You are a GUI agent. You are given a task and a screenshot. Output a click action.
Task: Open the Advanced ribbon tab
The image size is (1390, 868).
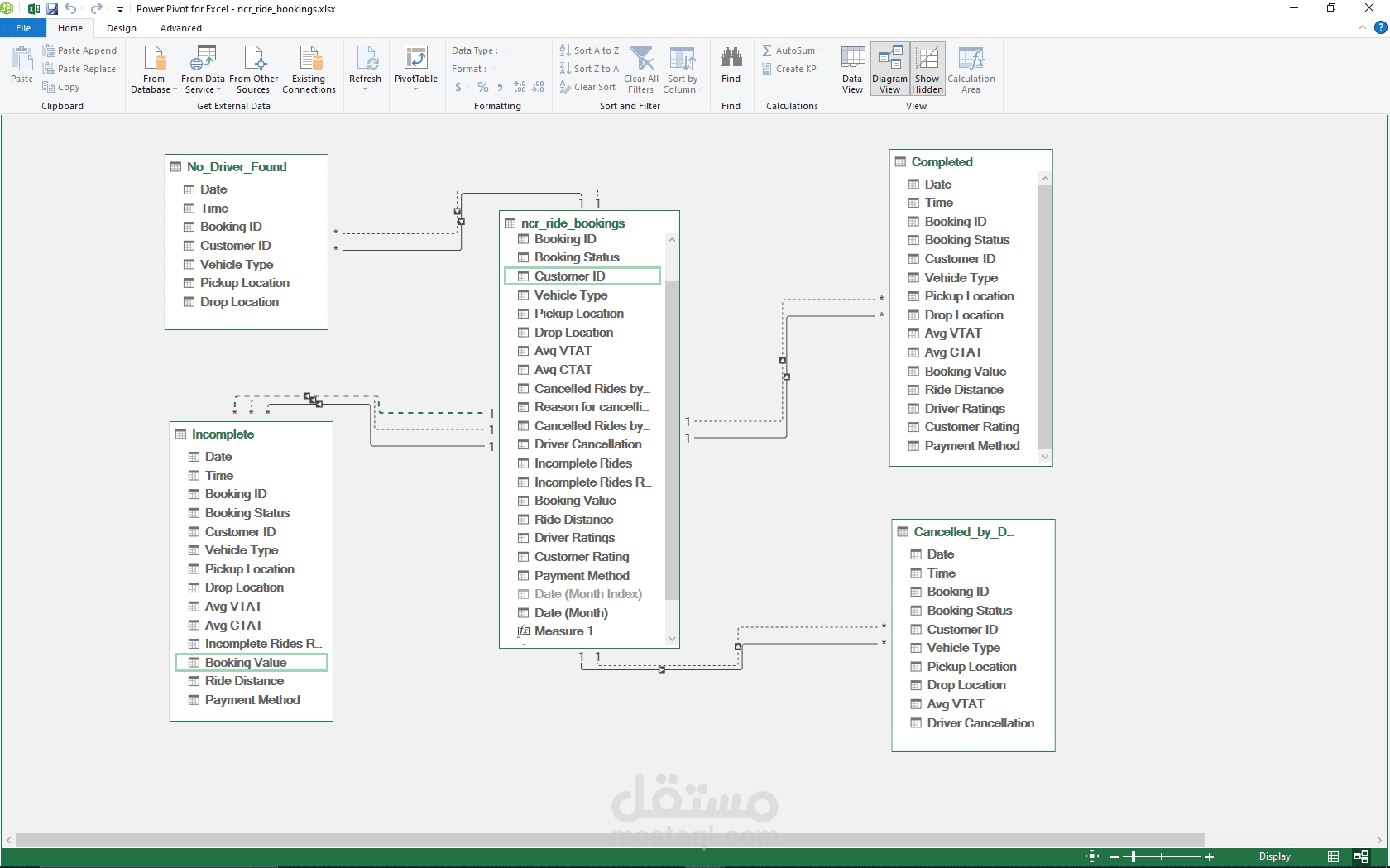click(181, 28)
